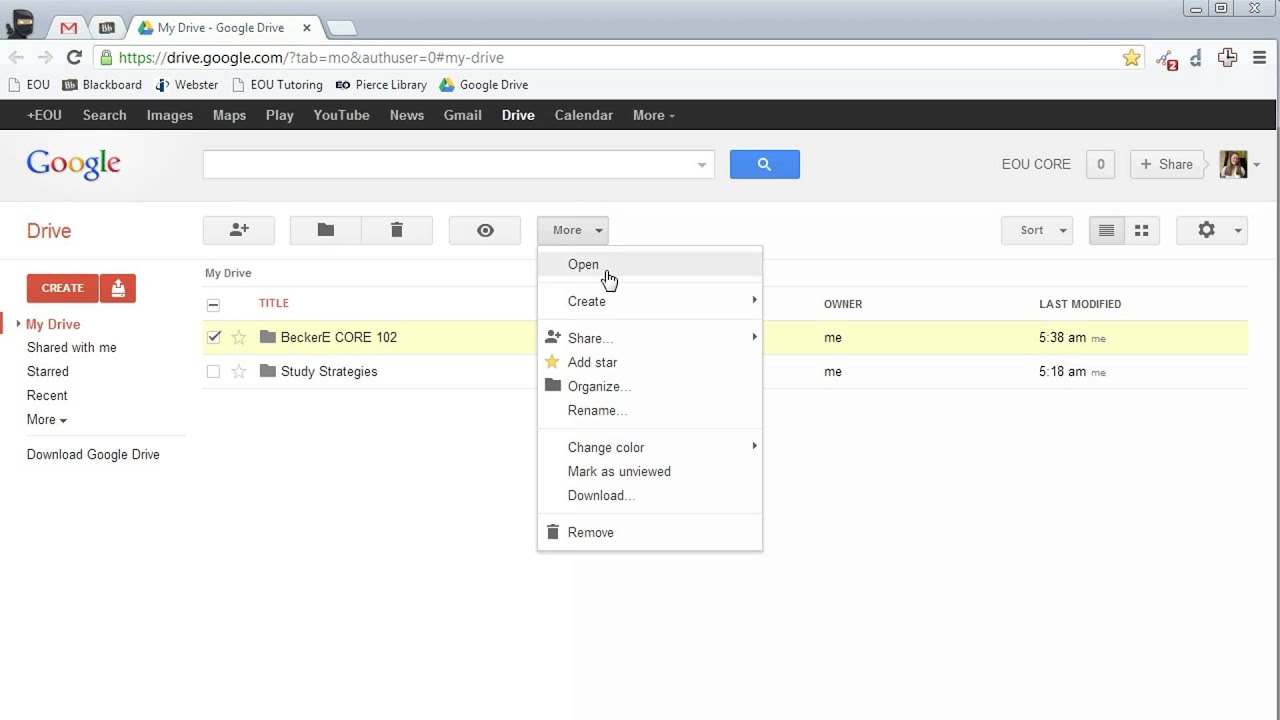Select Download... menu item
The width and height of the screenshot is (1280, 720).
click(650, 495)
